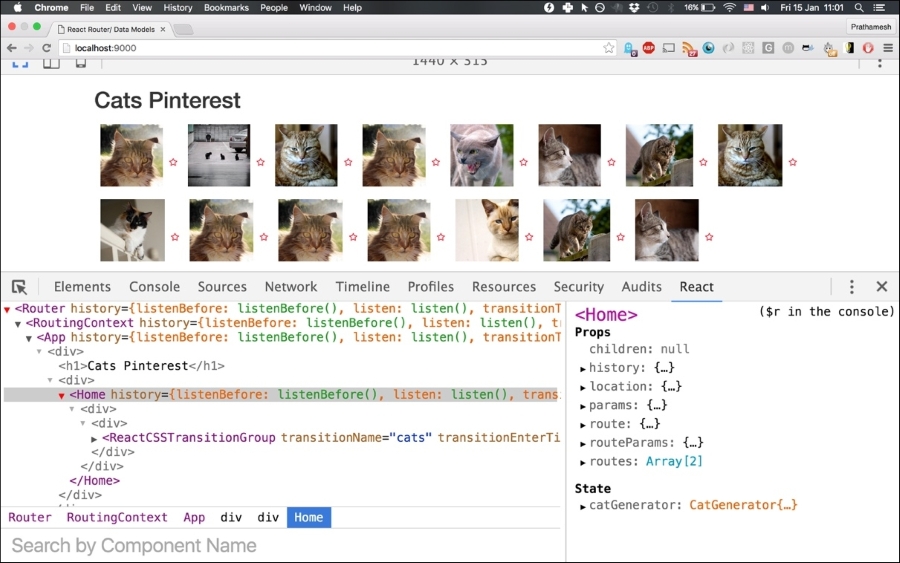
Task: Click the cream Siamese cat thumbnail
Action: coord(487,230)
